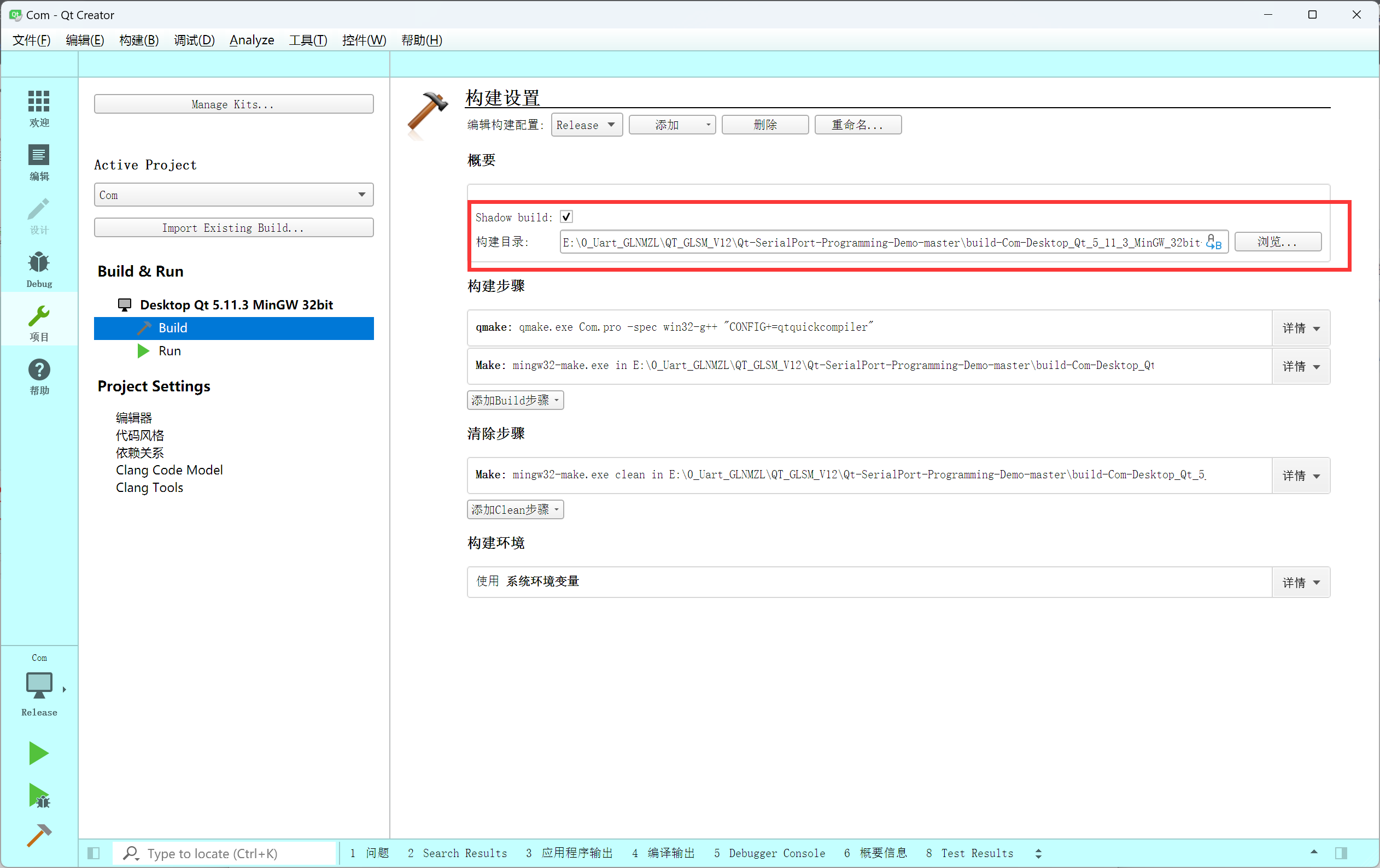Open the 添加Clean步骤 dropdown
1380x868 pixels.
(x=515, y=509)
